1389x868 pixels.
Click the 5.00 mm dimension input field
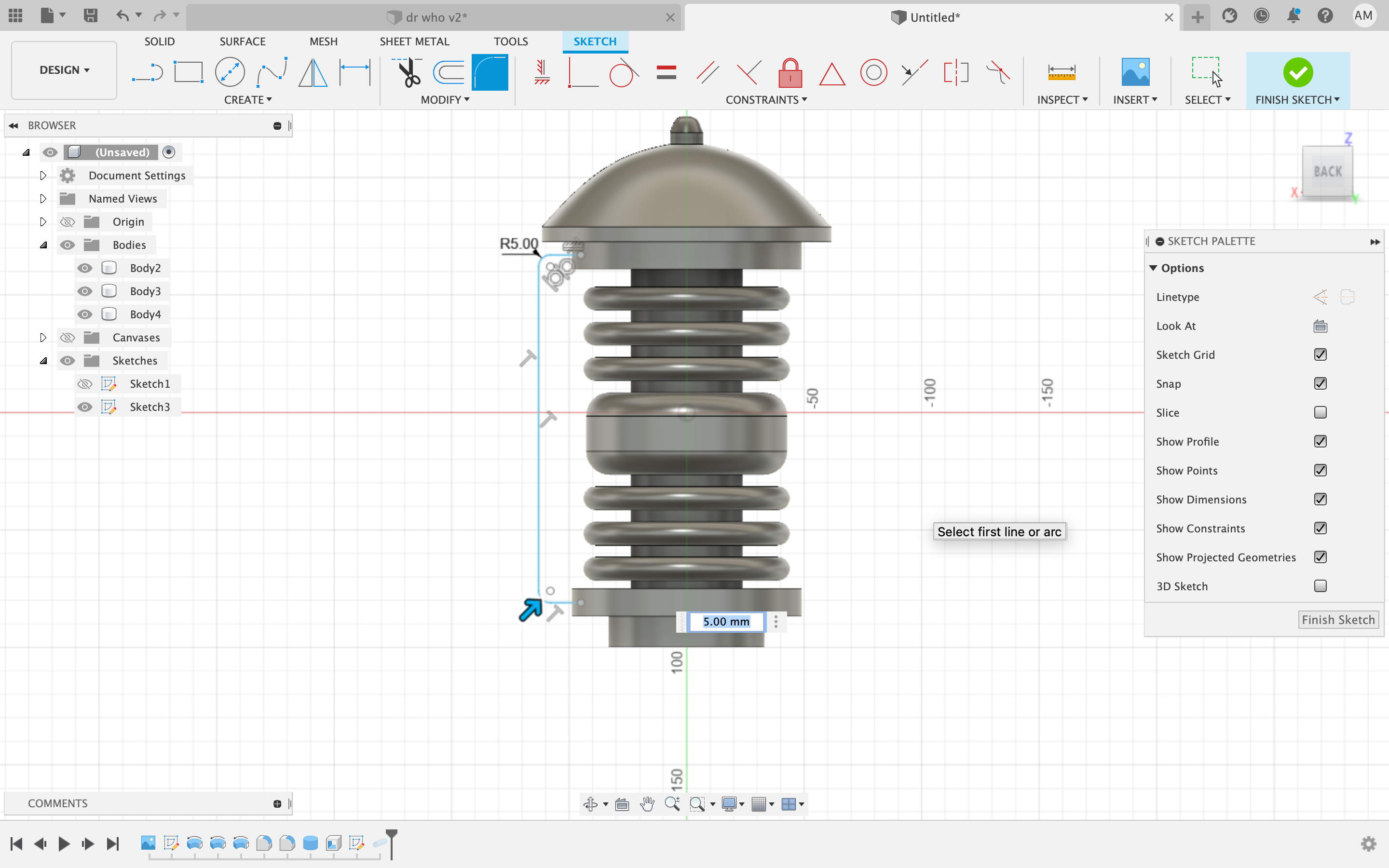coord(725,621)
